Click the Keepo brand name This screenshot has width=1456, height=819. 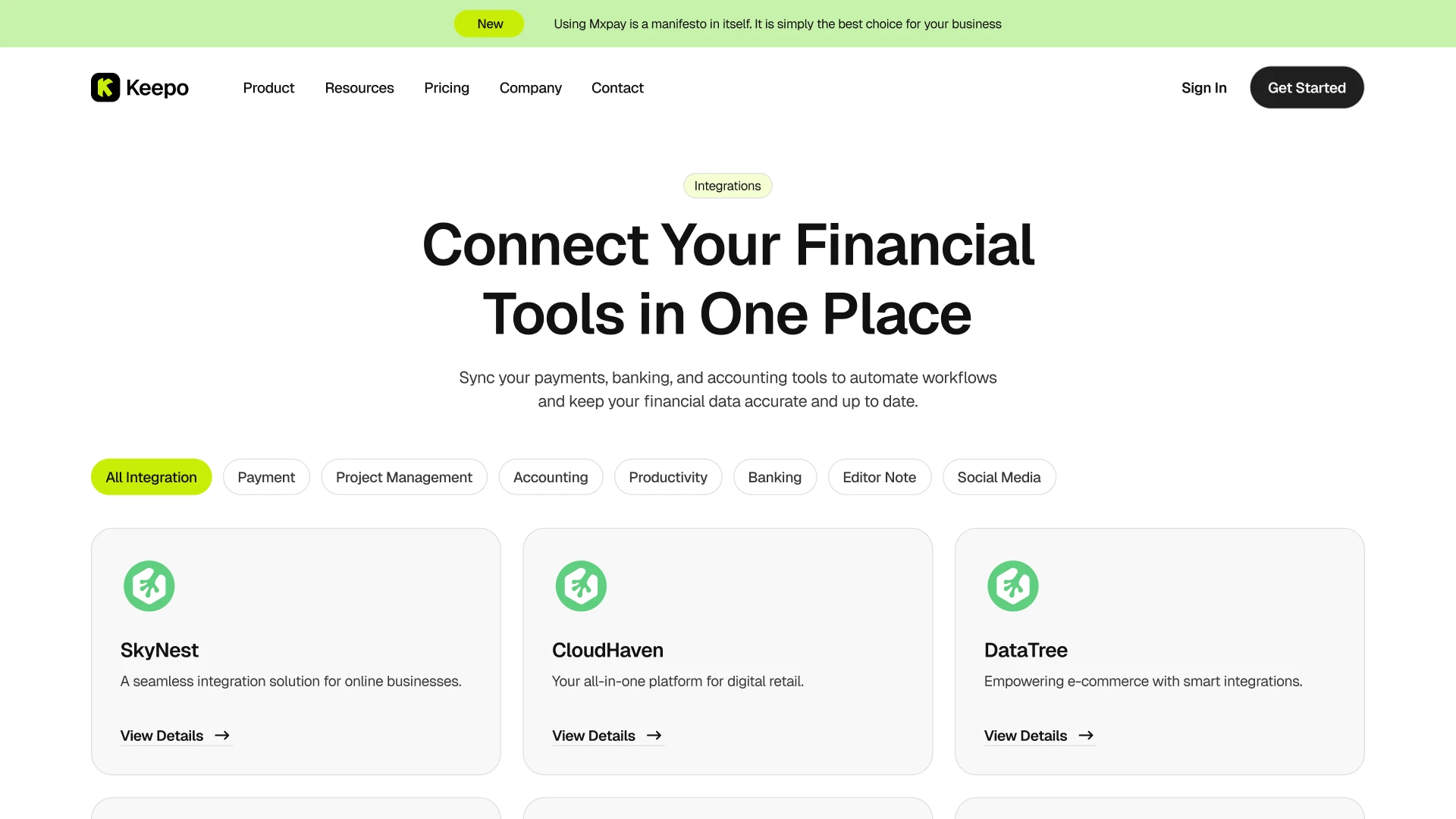coord(157,88)
